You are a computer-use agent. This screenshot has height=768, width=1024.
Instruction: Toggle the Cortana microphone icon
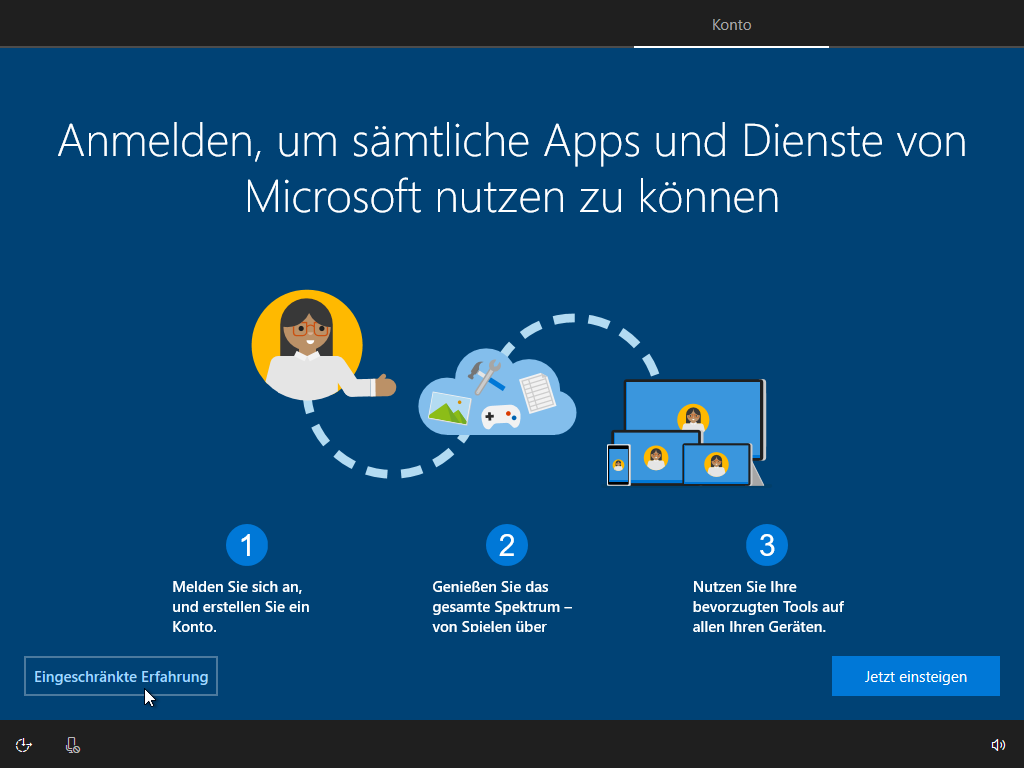click(72, 745)
